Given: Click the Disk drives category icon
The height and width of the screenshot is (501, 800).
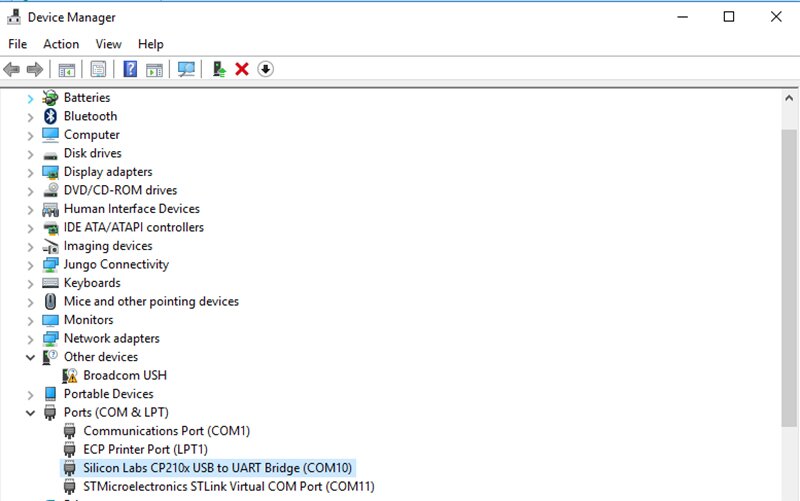Looking at the screenshot, I should [x=50, y=155].
